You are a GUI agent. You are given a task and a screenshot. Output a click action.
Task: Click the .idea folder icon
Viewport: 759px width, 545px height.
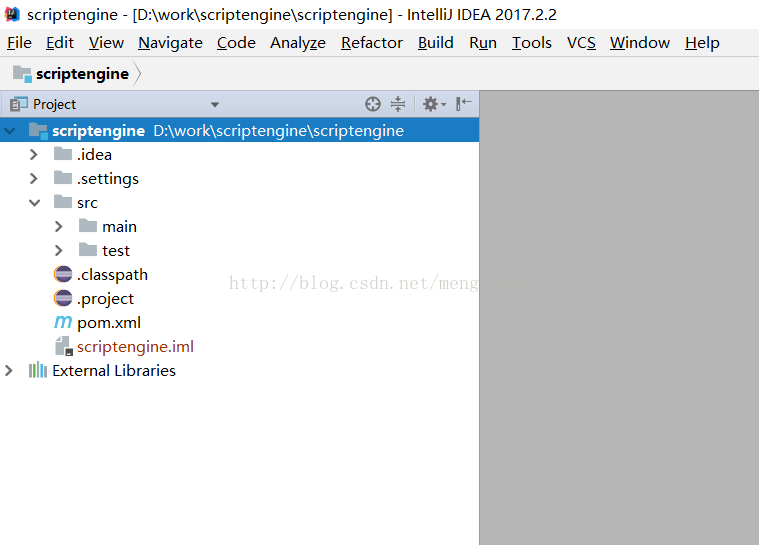tap(63, 154)
